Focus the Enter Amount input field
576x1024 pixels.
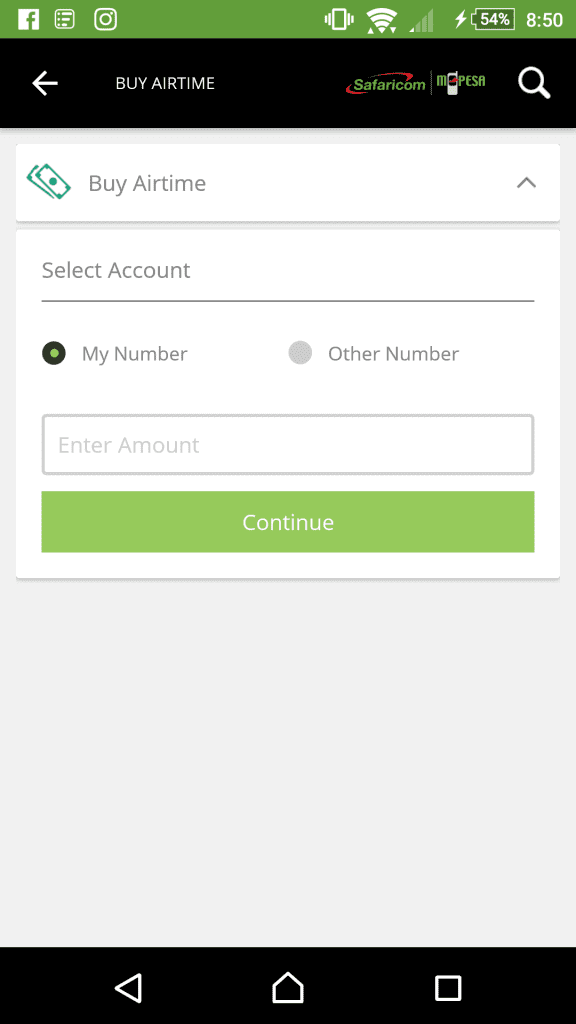[x=288, y=445]
